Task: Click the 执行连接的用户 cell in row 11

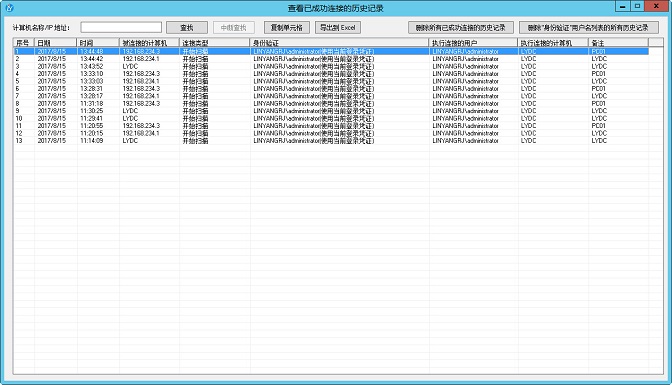Action: tap(465, 126)
